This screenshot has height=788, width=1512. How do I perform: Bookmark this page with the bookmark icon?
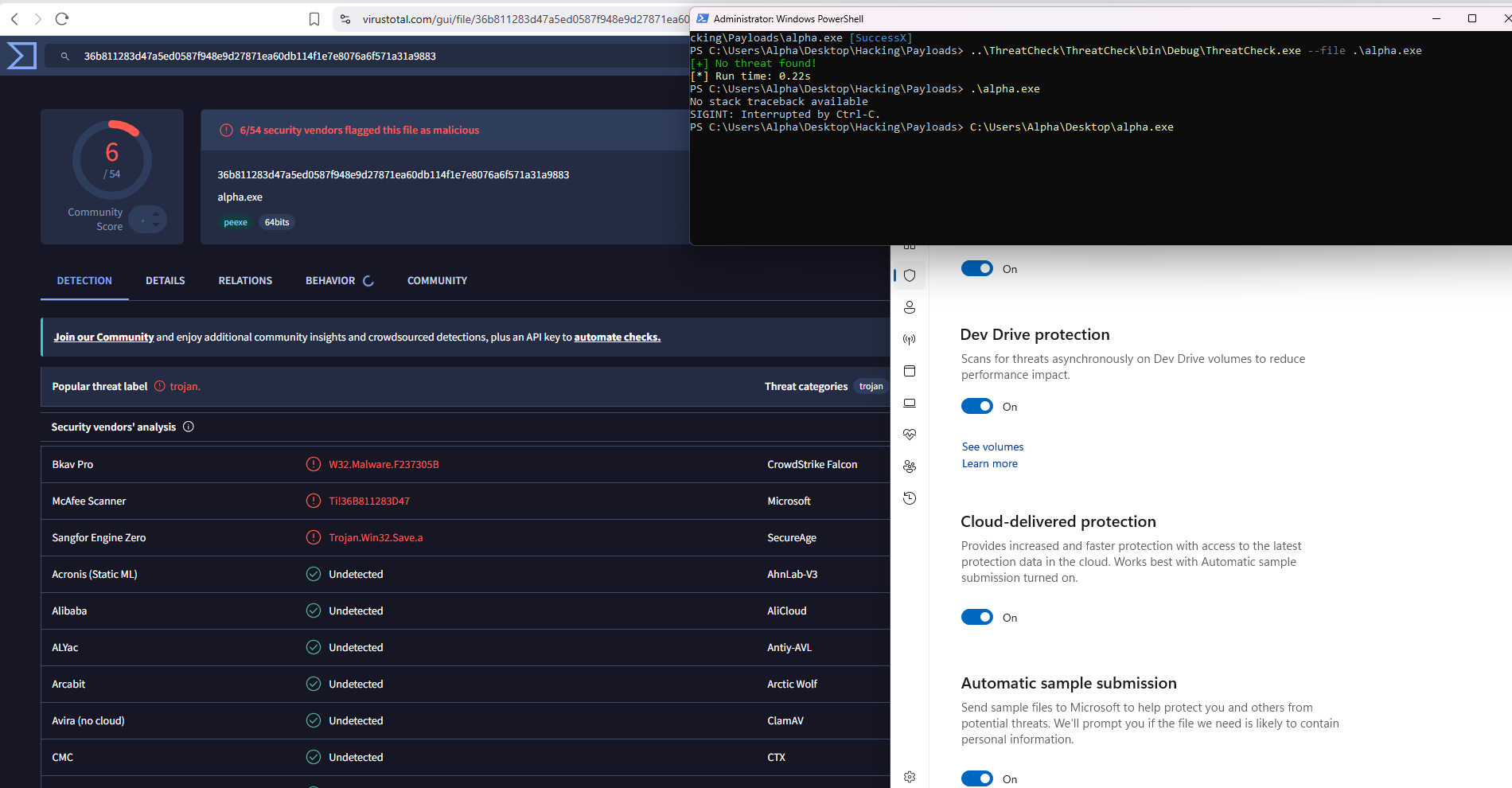[x=314, y=19]
